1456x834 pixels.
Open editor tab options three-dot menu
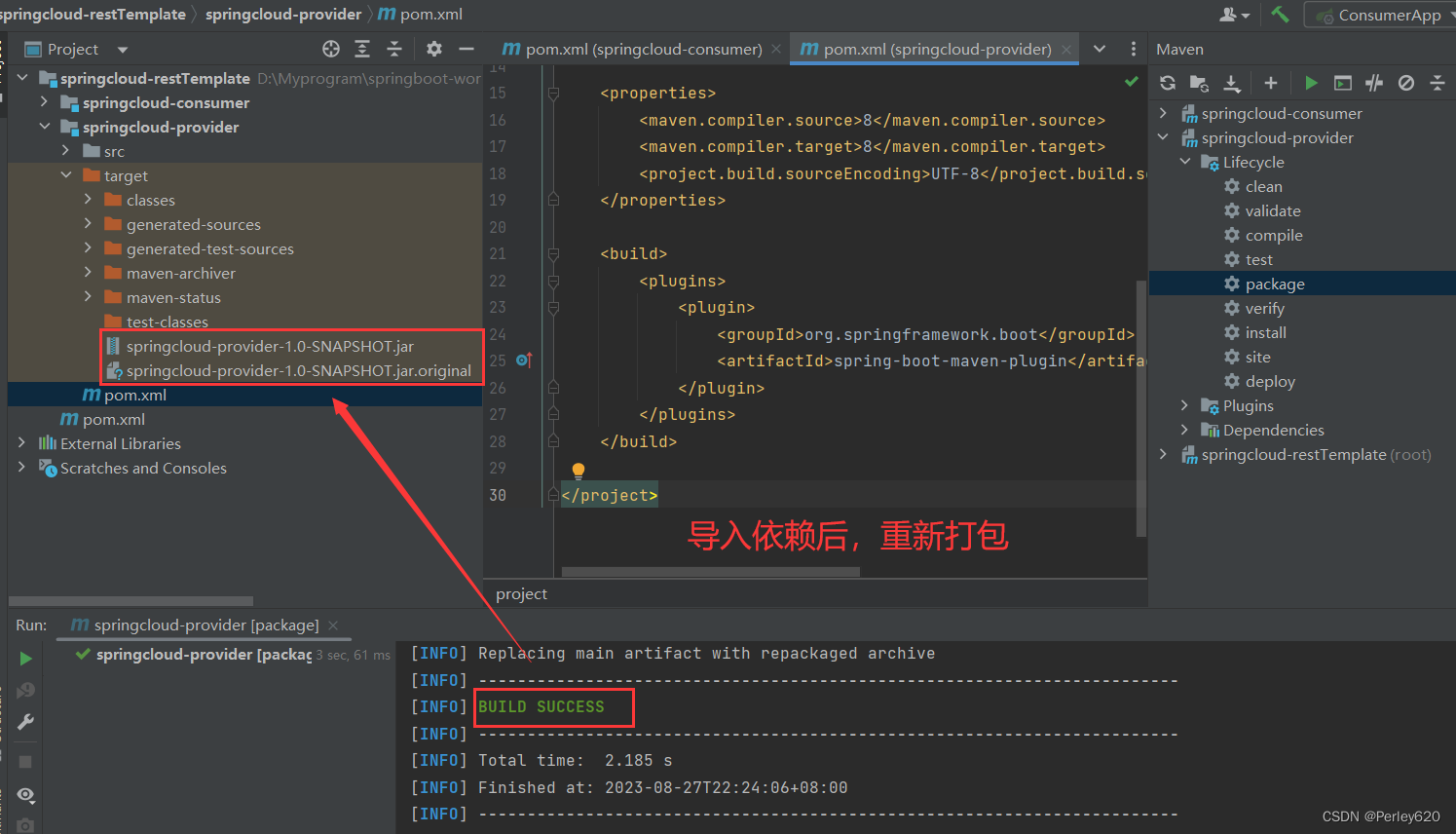click(1133, 49)
